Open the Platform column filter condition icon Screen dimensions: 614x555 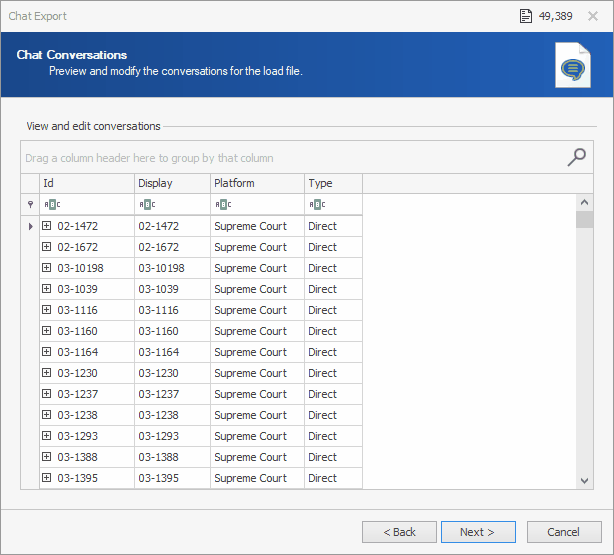coord(223,204)
